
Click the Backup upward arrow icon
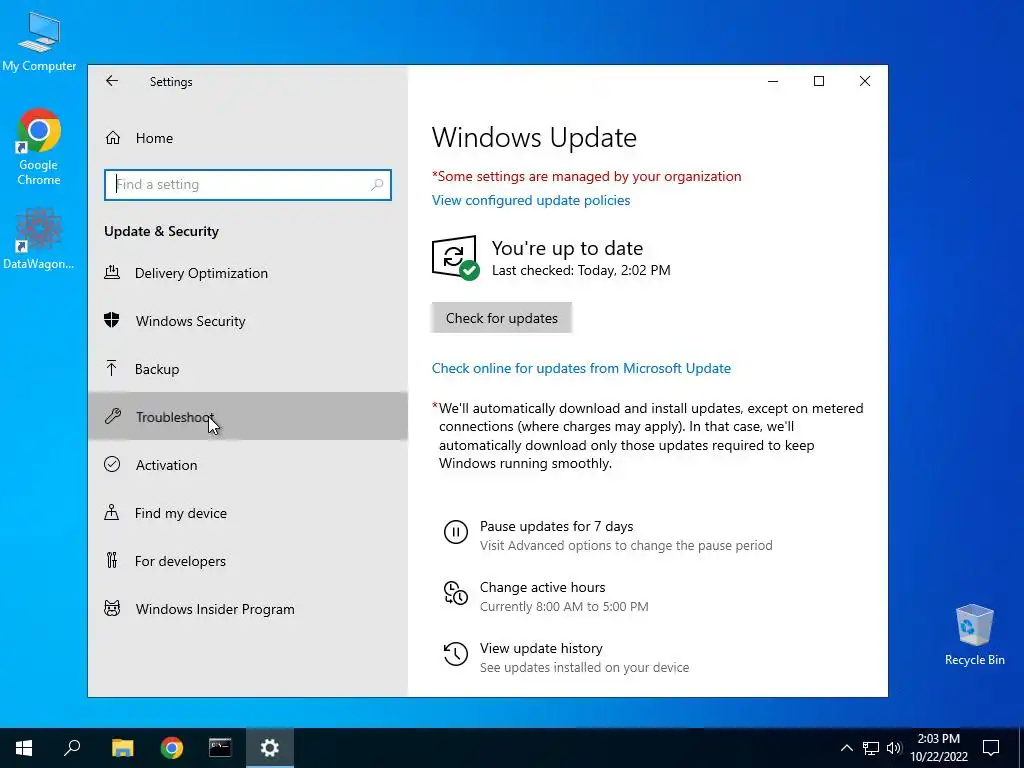[x=112, y=368]
